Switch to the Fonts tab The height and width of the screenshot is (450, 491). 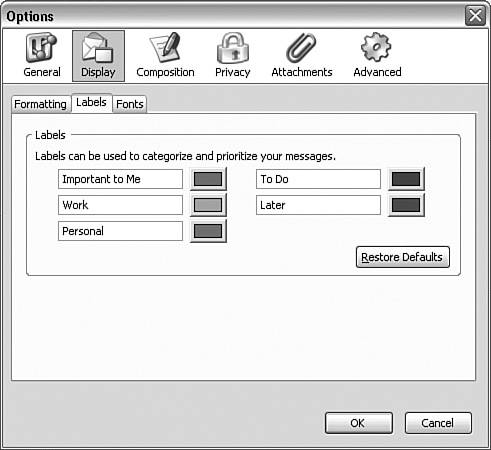pyautogui.click(x=130, y=104)
